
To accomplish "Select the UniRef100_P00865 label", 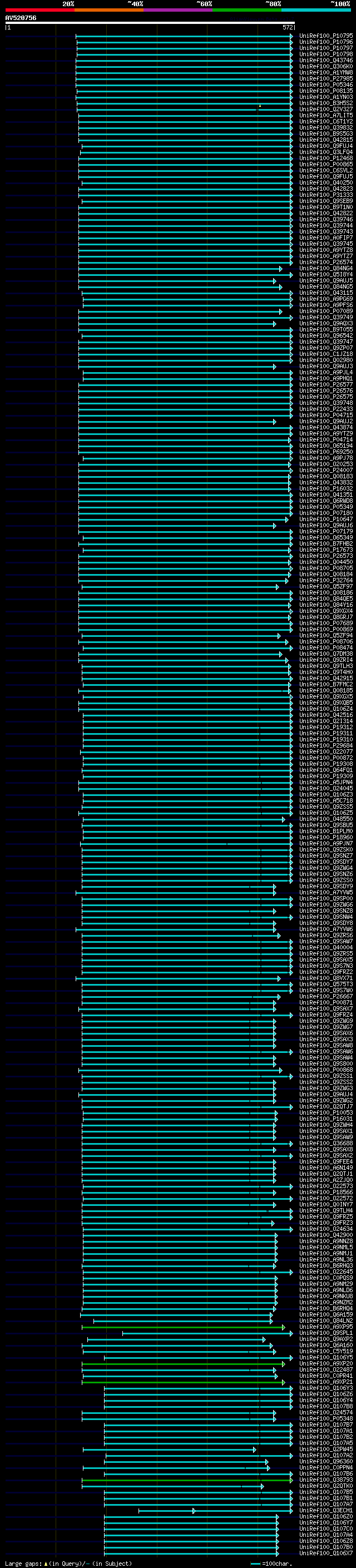I will [x=325, y=164].
